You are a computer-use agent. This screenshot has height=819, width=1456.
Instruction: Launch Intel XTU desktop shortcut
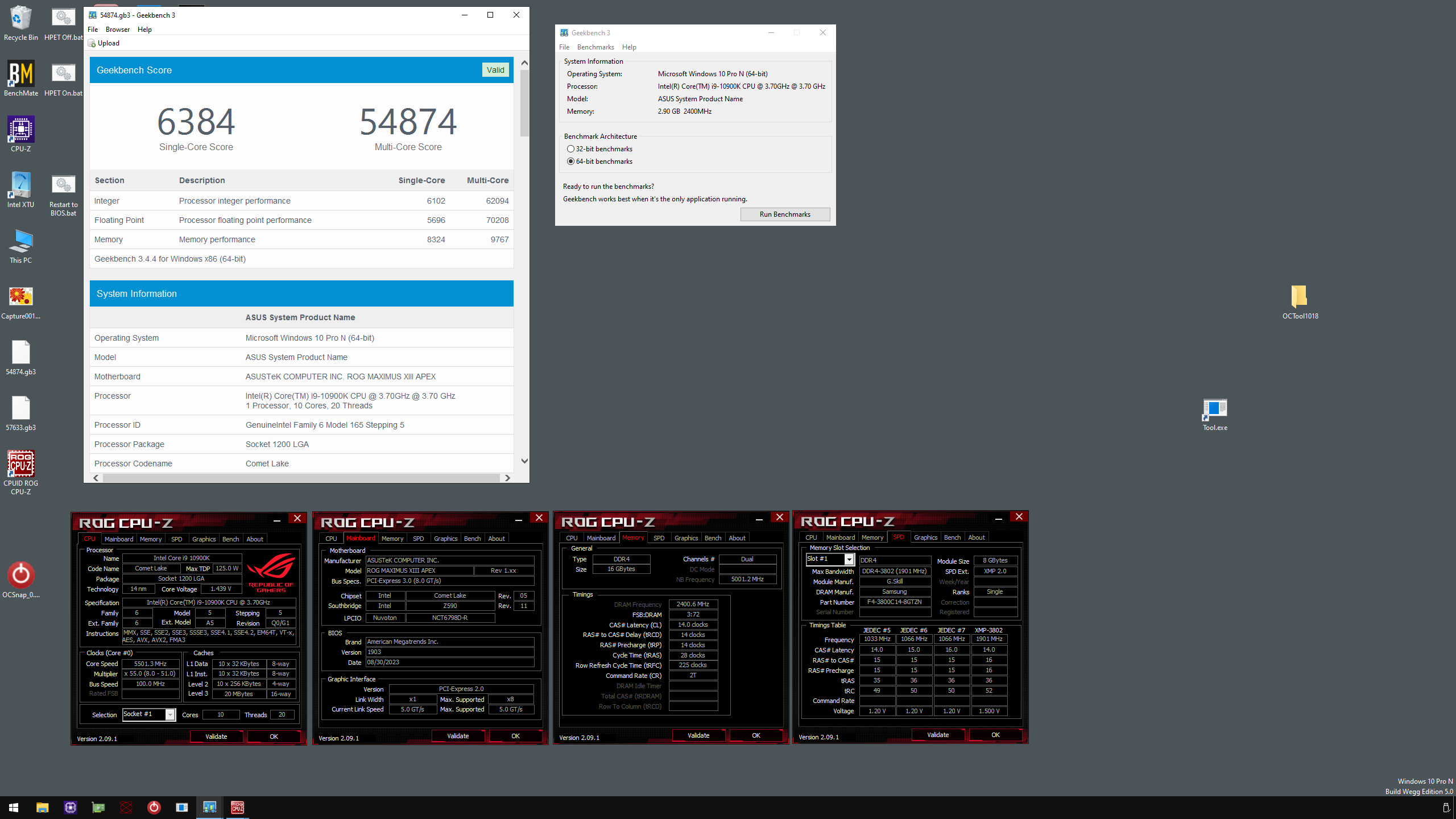point(21,190)
